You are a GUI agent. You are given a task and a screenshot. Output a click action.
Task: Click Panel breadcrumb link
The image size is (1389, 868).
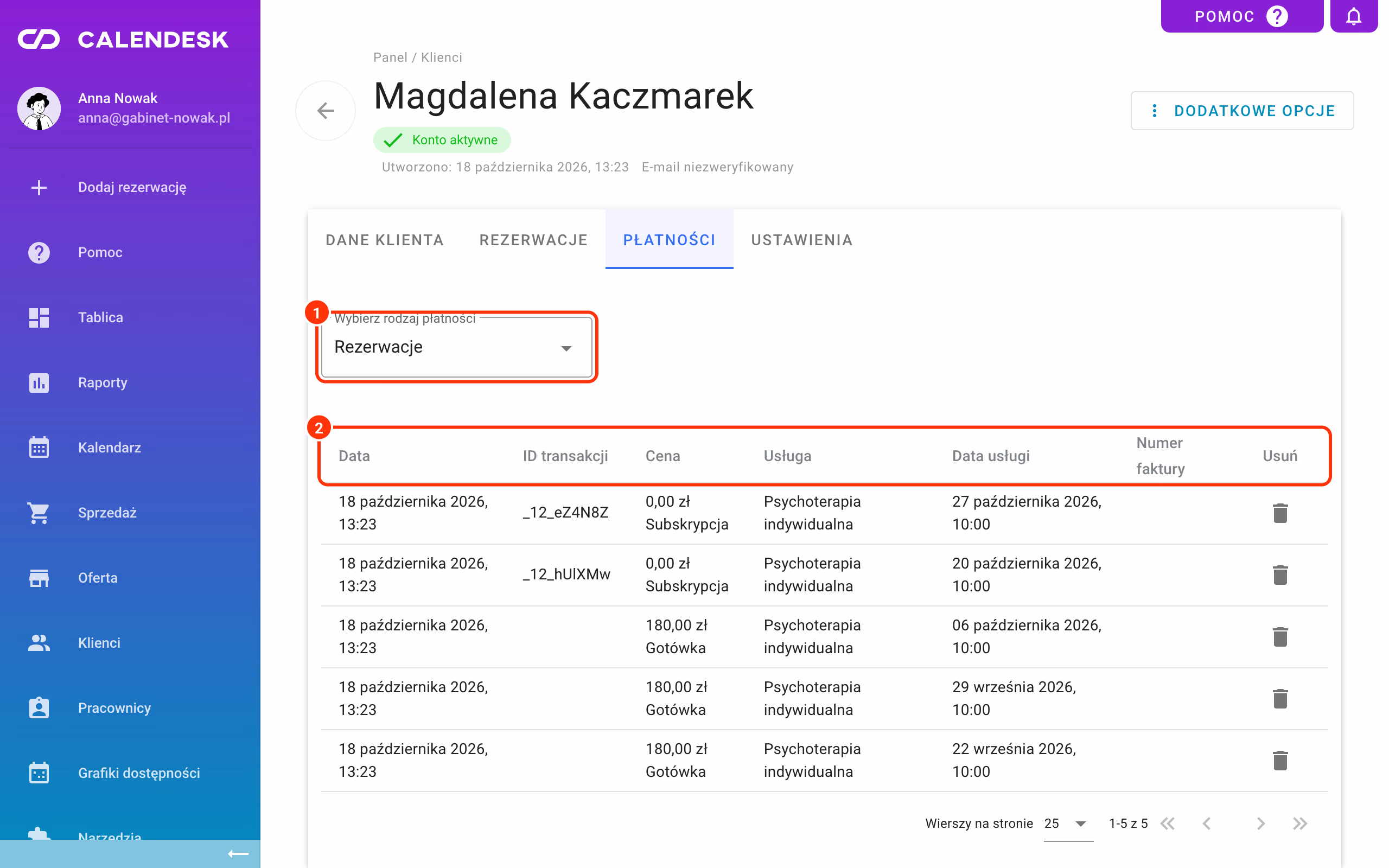coord(390,58)
